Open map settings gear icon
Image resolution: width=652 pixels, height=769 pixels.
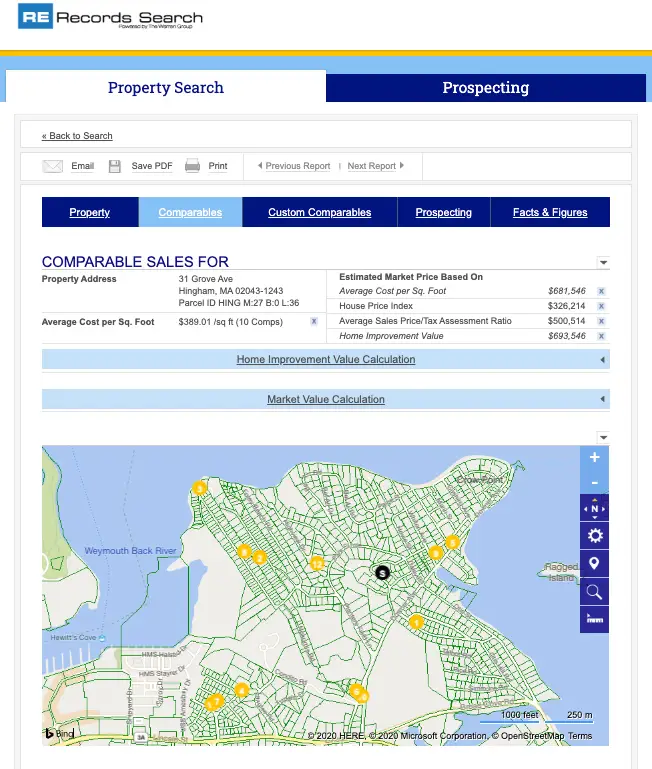594,537
